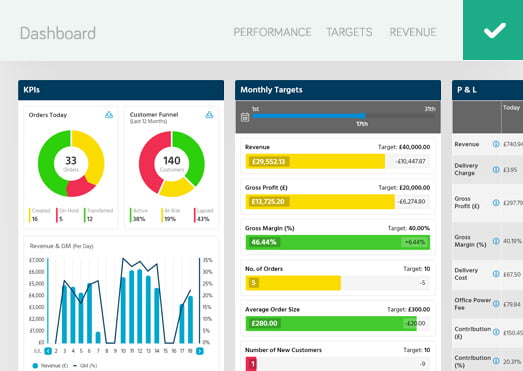
Task: Open the Customer Funnel drill-down icon
Action: (x=209, y=115)
